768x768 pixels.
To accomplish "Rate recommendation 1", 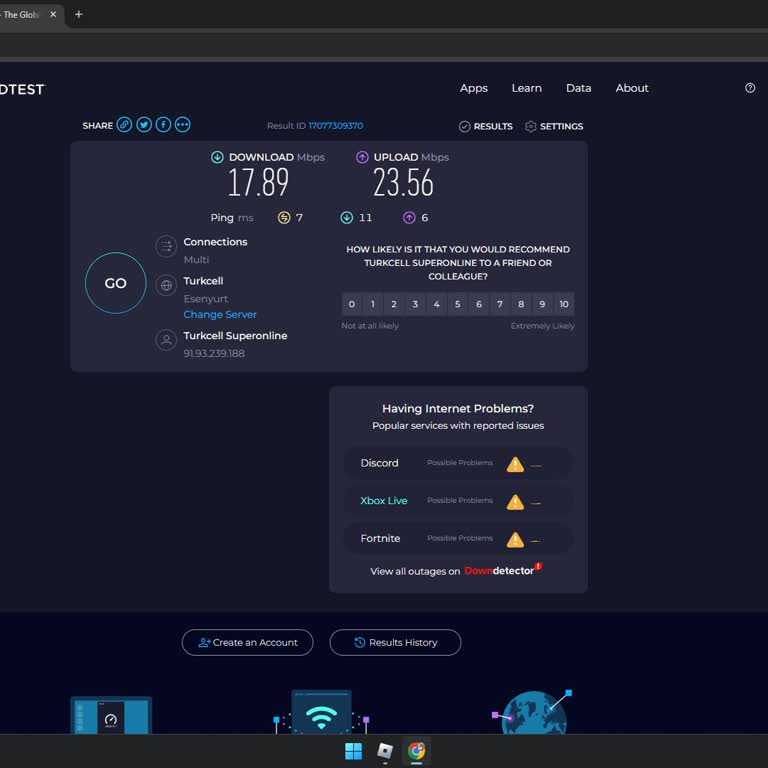I will tap(373, 304).
